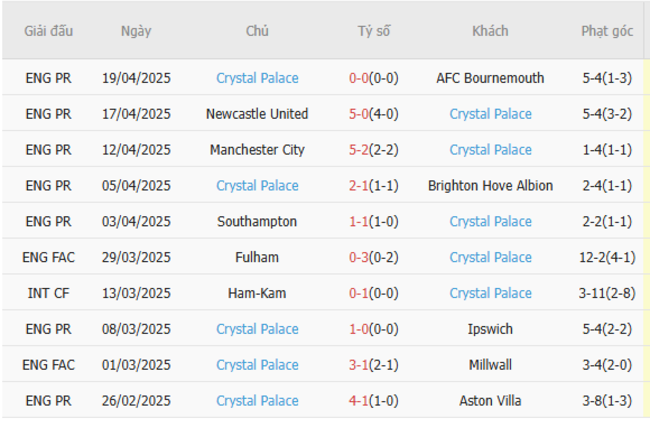Click Southampton team name
The image size is (650, 428).
pyautogui.click(x=257, y=221)
